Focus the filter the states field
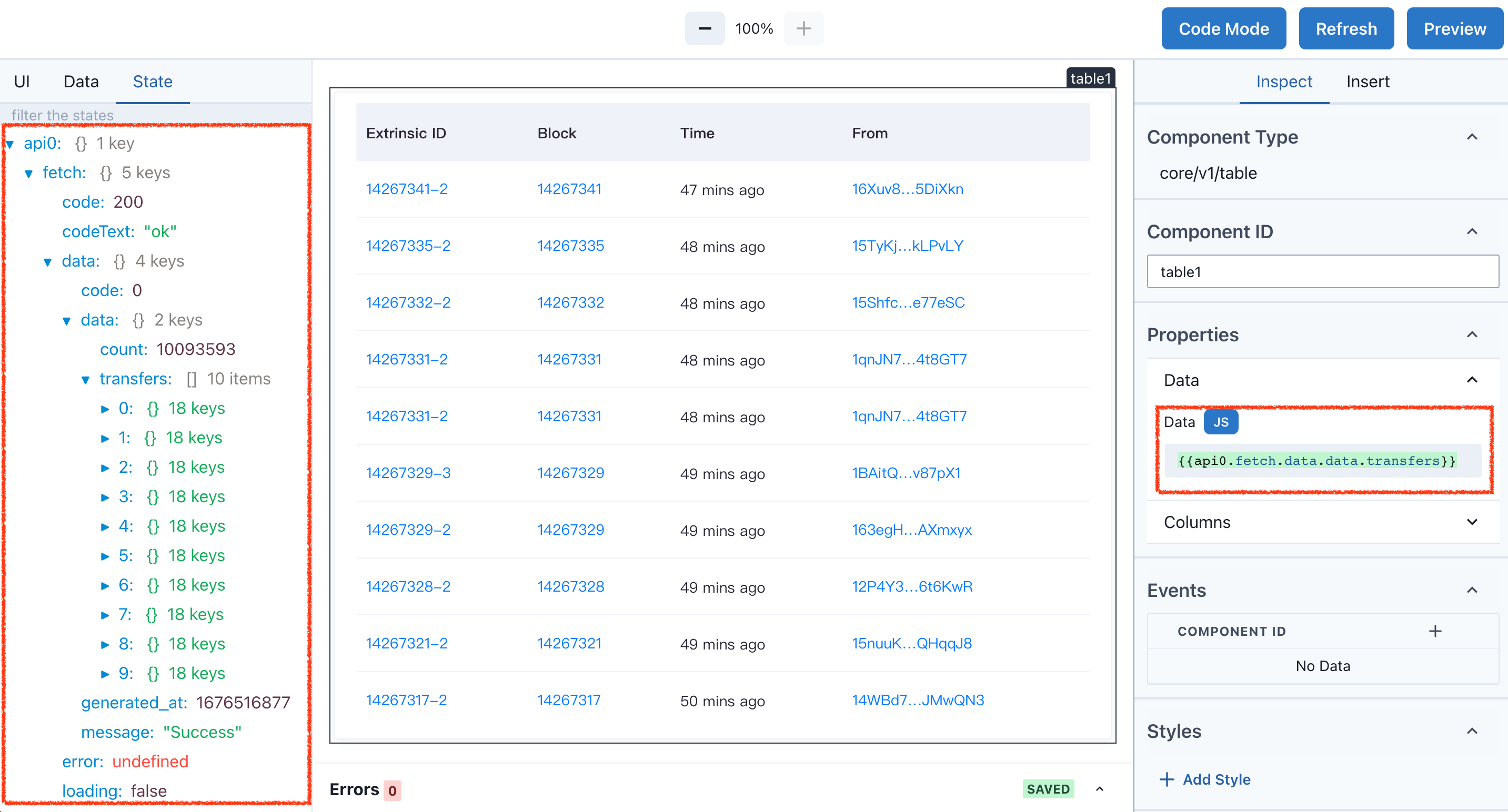The image size is (1508, 812). pos(155,115)
